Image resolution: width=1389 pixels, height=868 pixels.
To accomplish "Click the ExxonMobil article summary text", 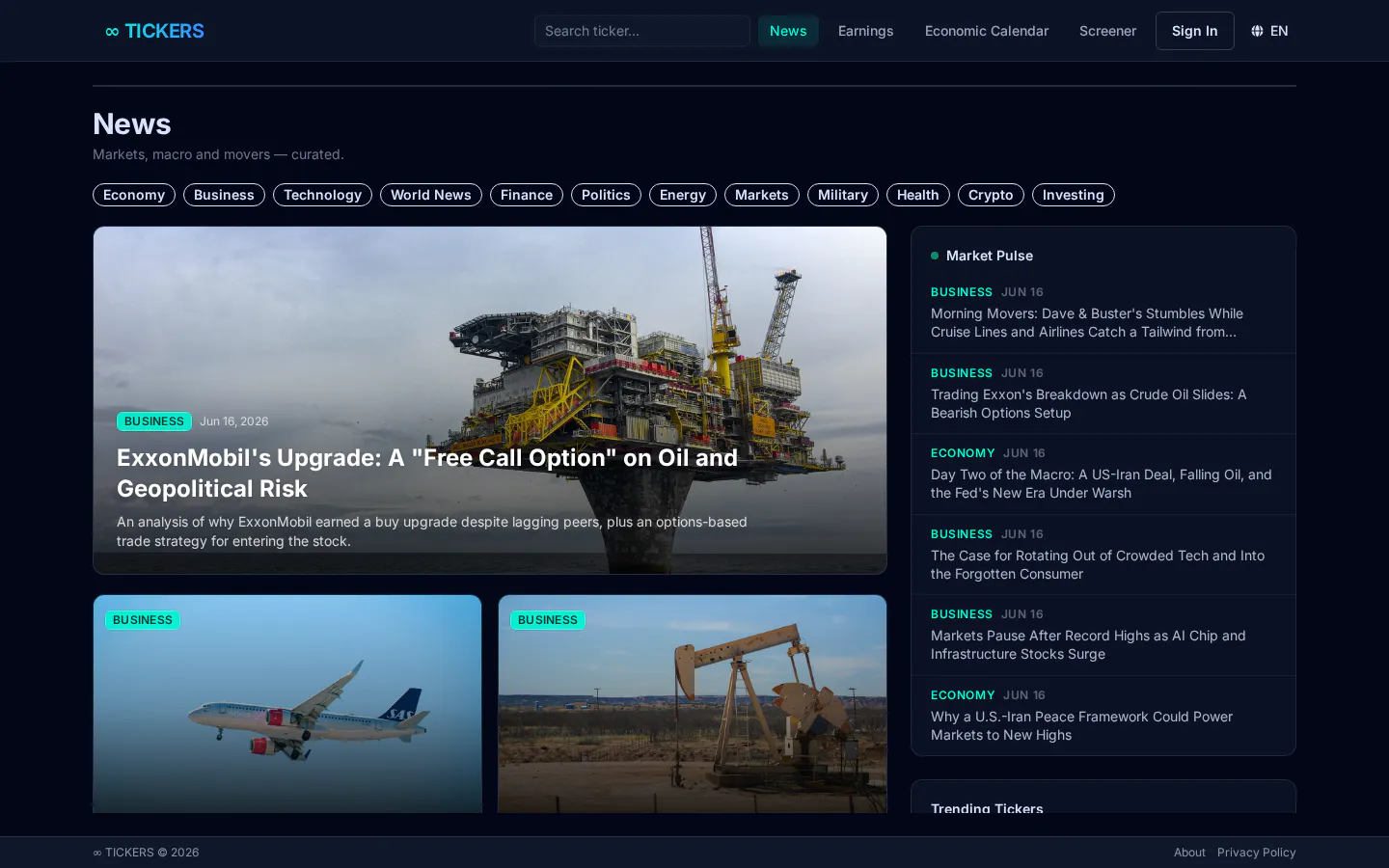I will point(432,531).
